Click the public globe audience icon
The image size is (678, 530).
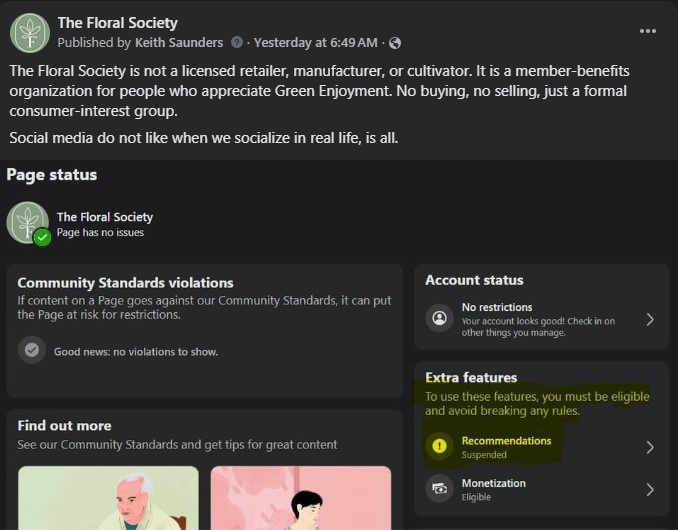point(395,43)
